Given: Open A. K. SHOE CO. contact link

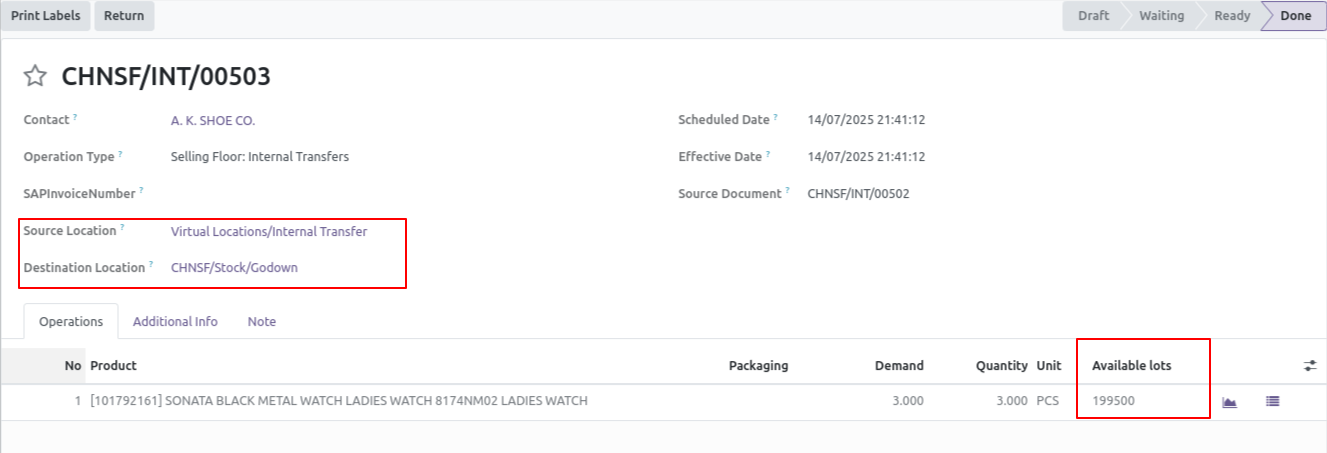Looking at the screenshot, I should click(x=213, y=120).
